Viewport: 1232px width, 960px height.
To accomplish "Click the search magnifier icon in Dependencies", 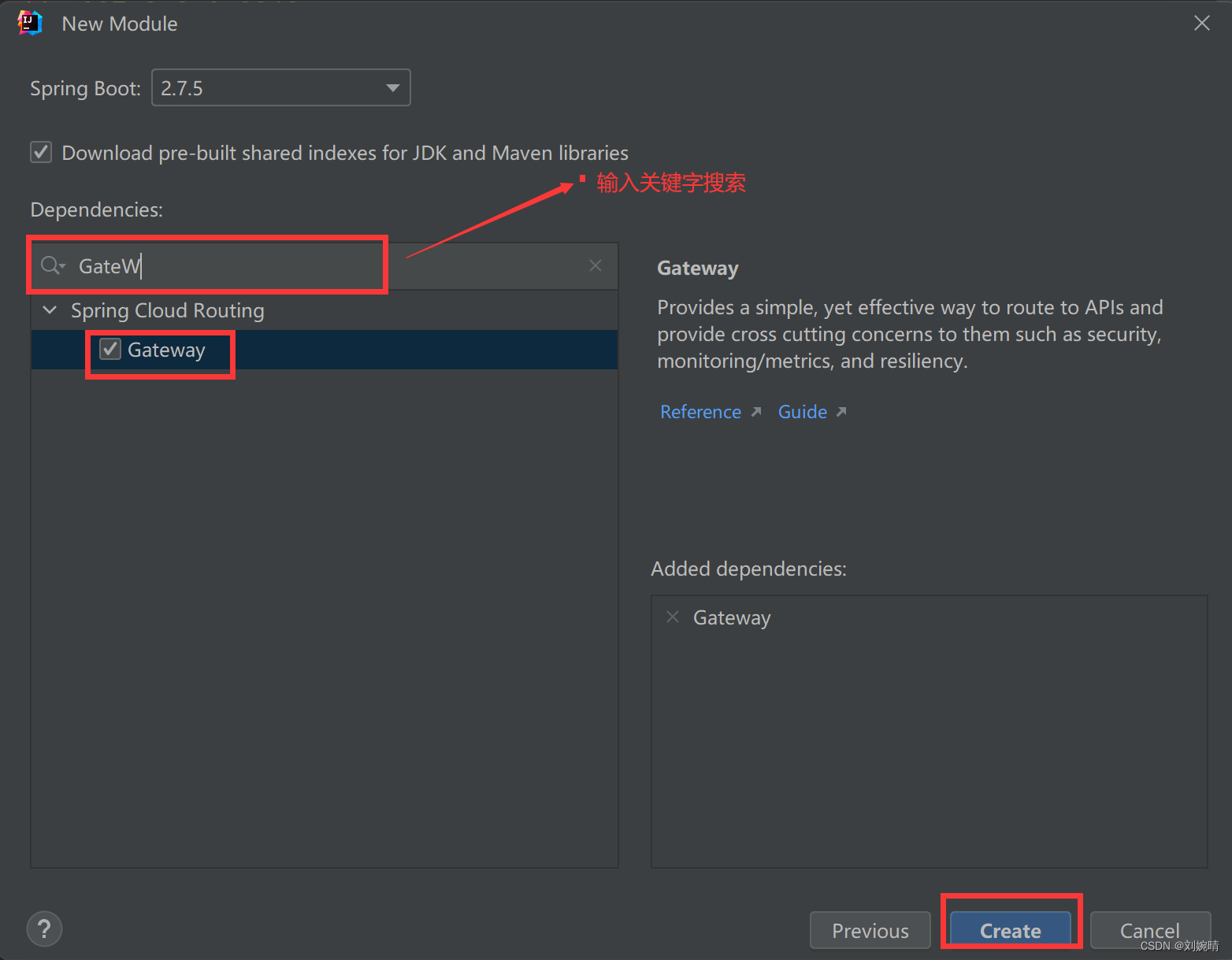I will (52, 266).
